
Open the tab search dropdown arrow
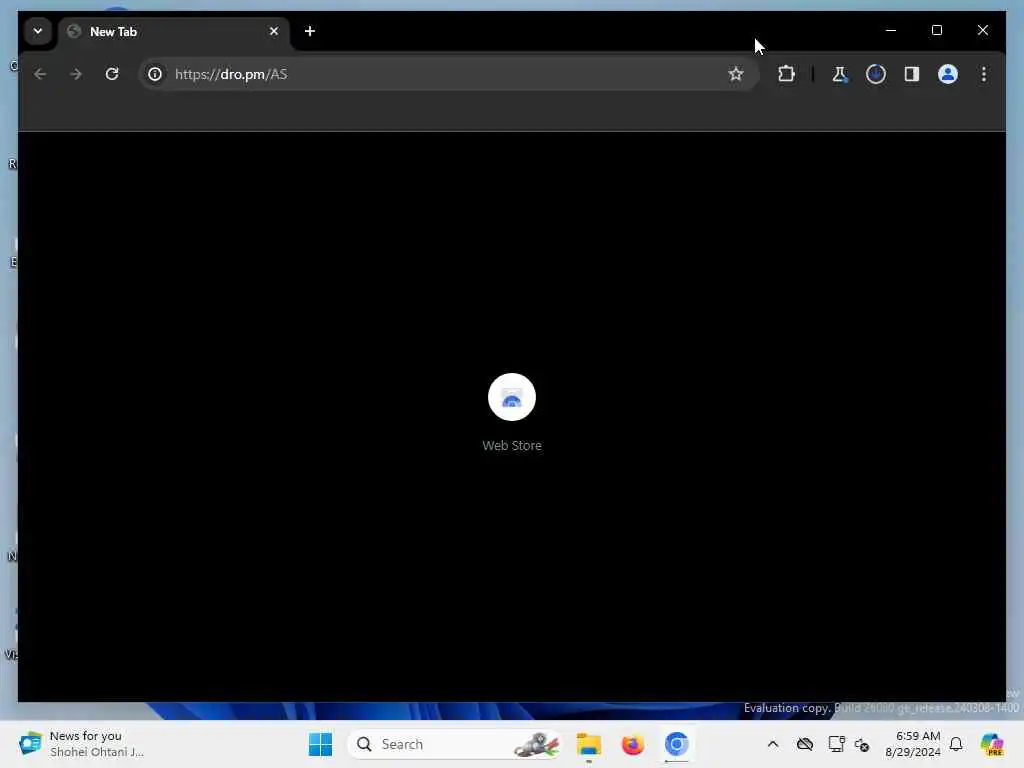coord(38,31)
